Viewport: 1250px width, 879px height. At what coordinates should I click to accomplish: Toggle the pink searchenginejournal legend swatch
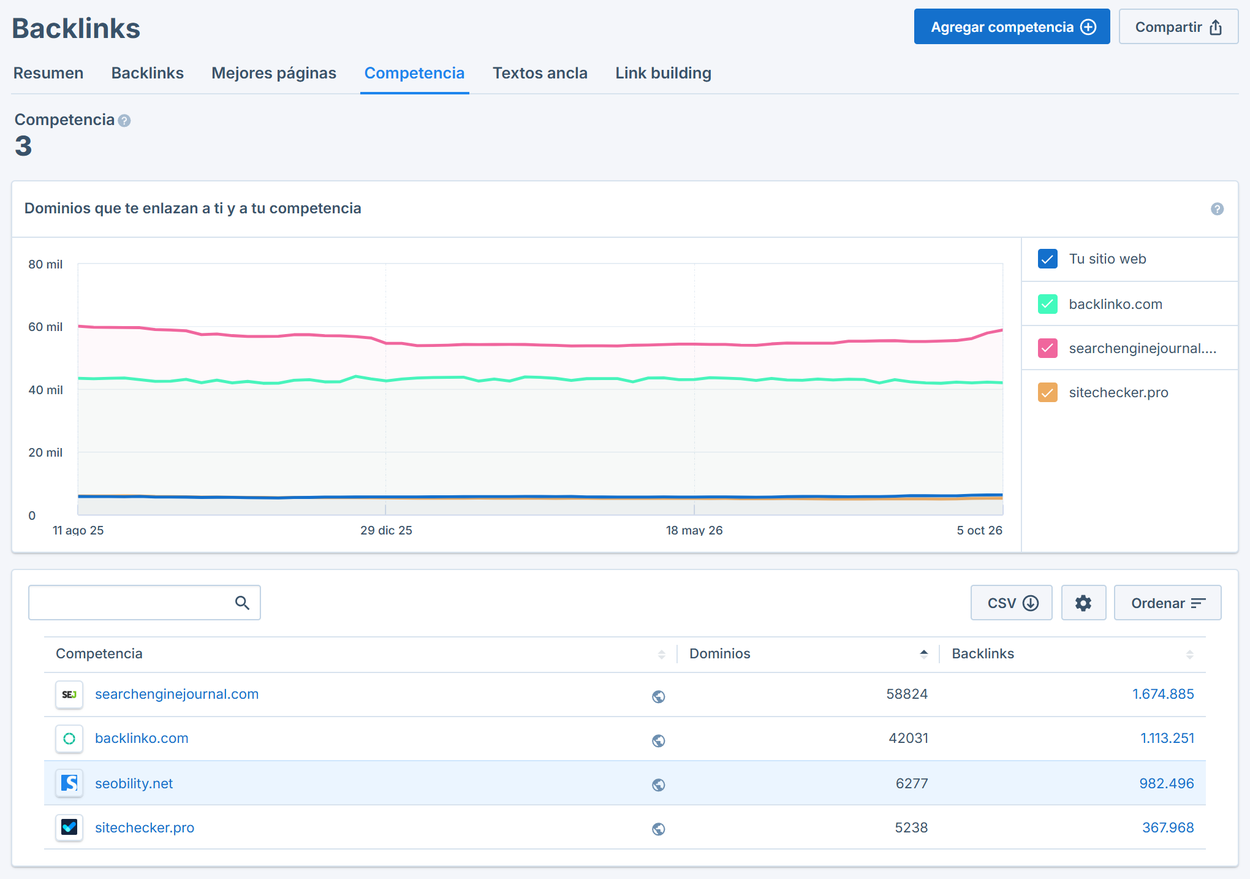(1047, 348)
